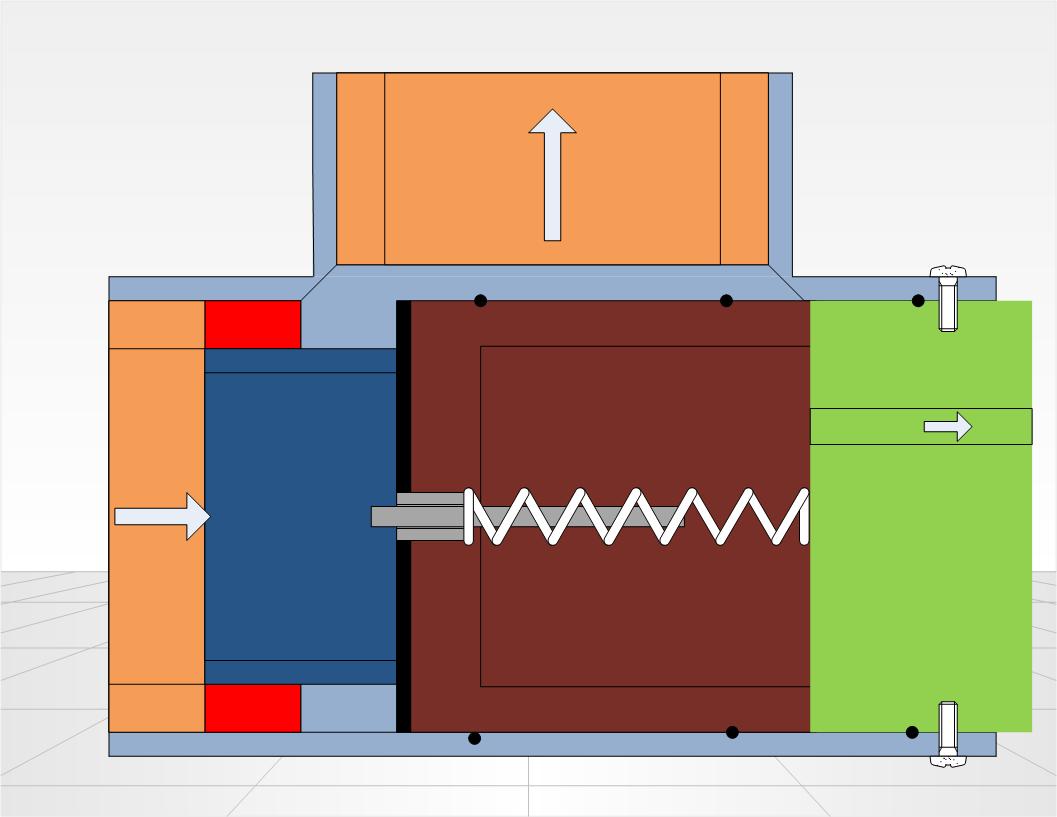
Task: Click the right narrow section of the top orange outlet
Action: [744, 168]
